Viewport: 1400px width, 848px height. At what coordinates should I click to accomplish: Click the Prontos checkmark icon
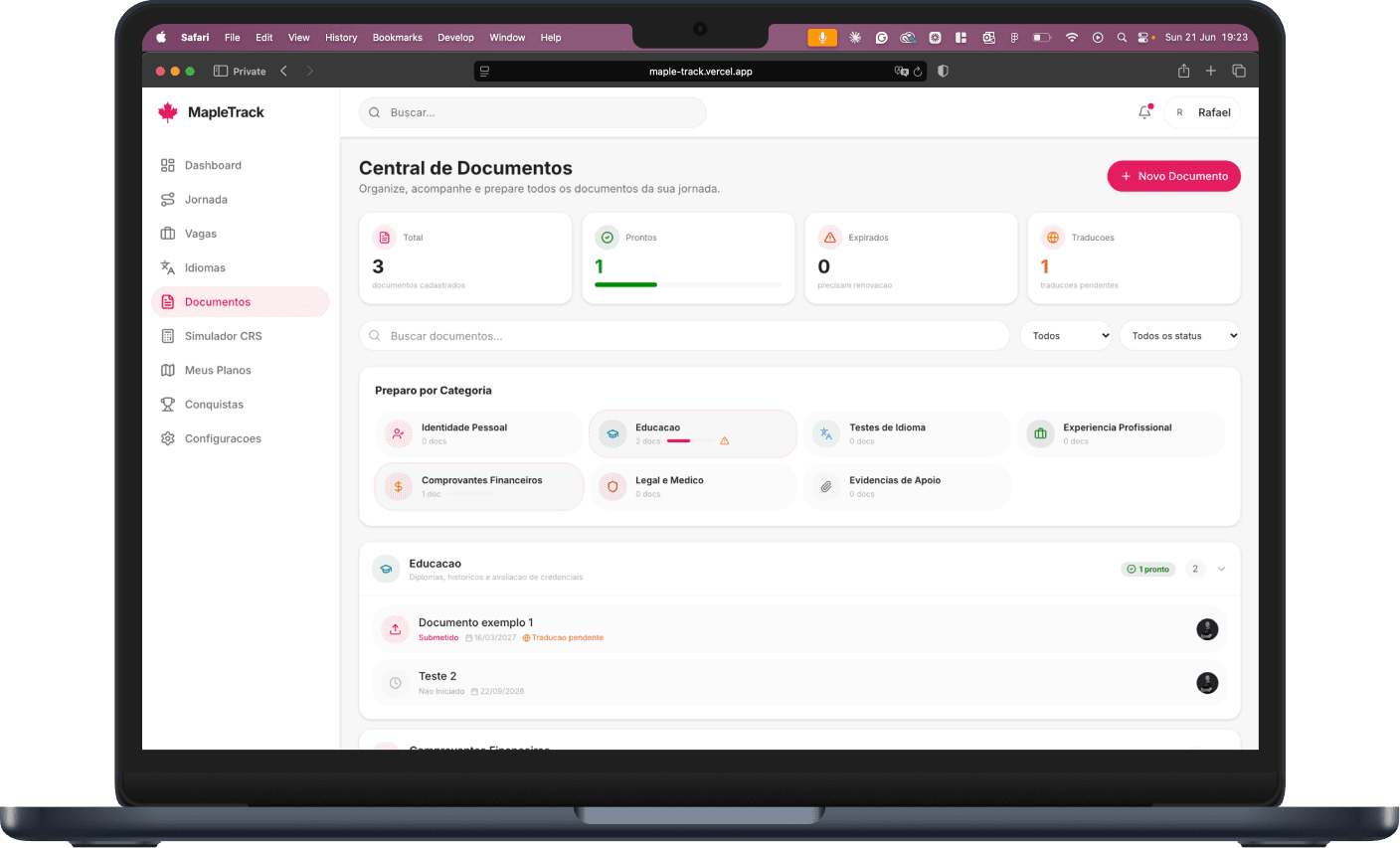(x=607, y=238)
